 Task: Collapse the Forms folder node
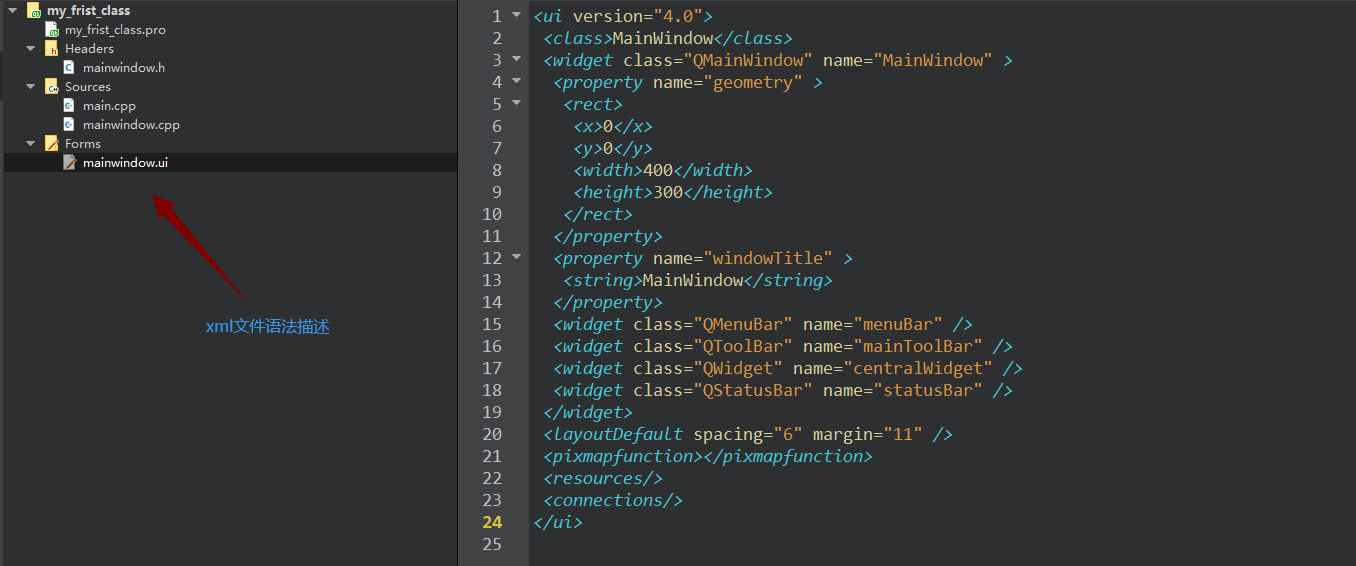click(x=30, y=144)
